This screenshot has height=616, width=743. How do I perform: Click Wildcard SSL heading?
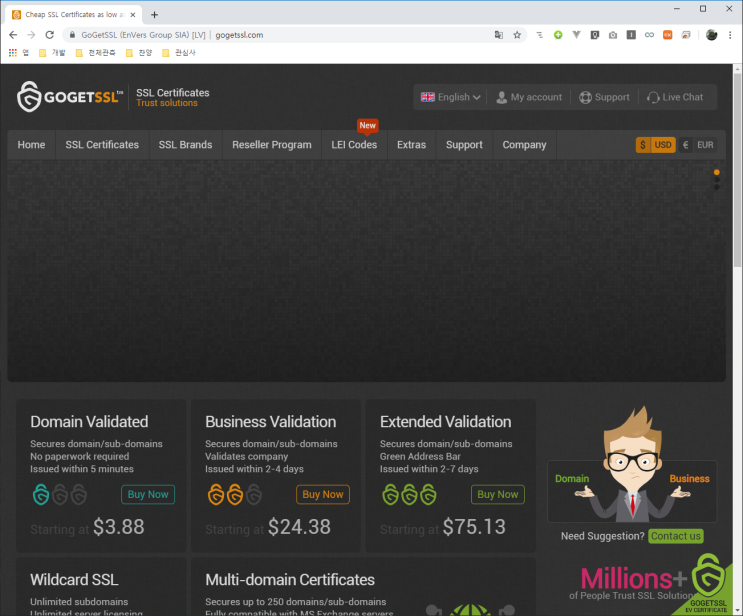pos(74,580)
